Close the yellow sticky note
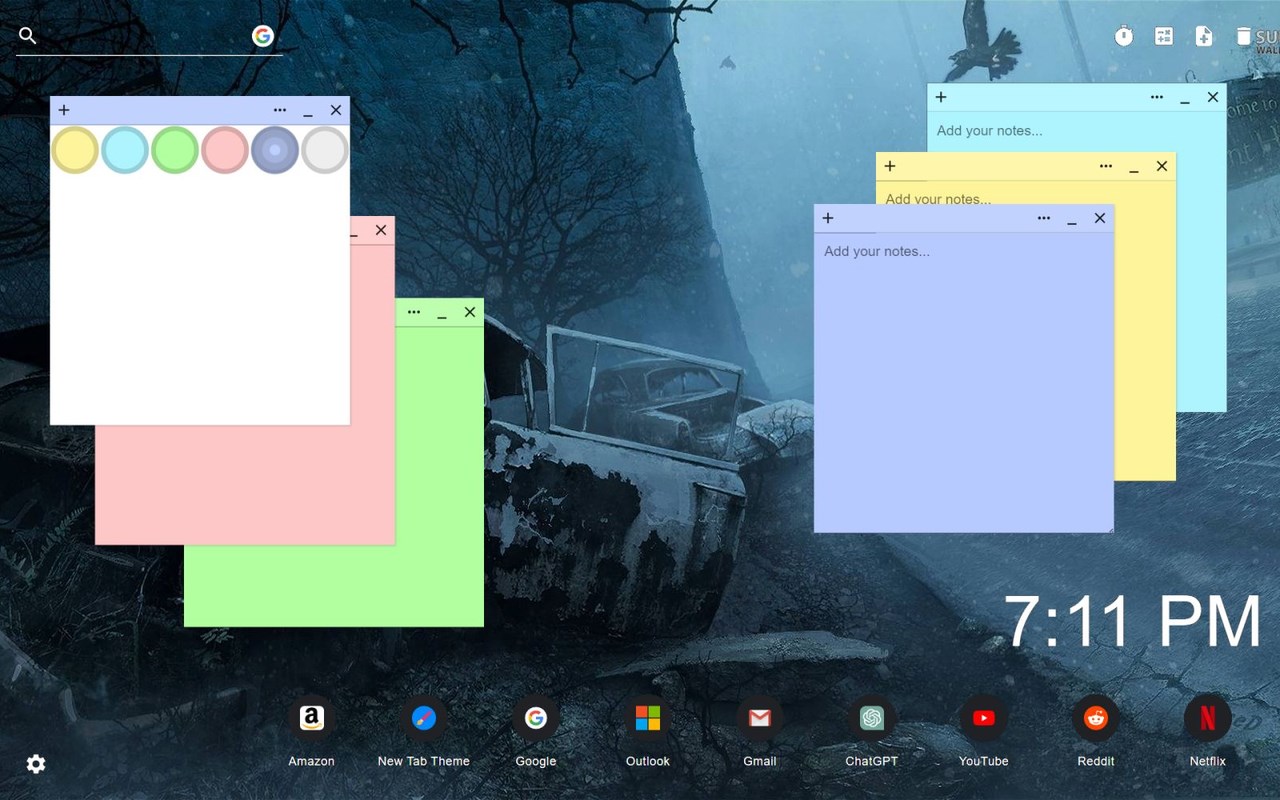Screen dimensions: 1280x800 (1162, 166)
